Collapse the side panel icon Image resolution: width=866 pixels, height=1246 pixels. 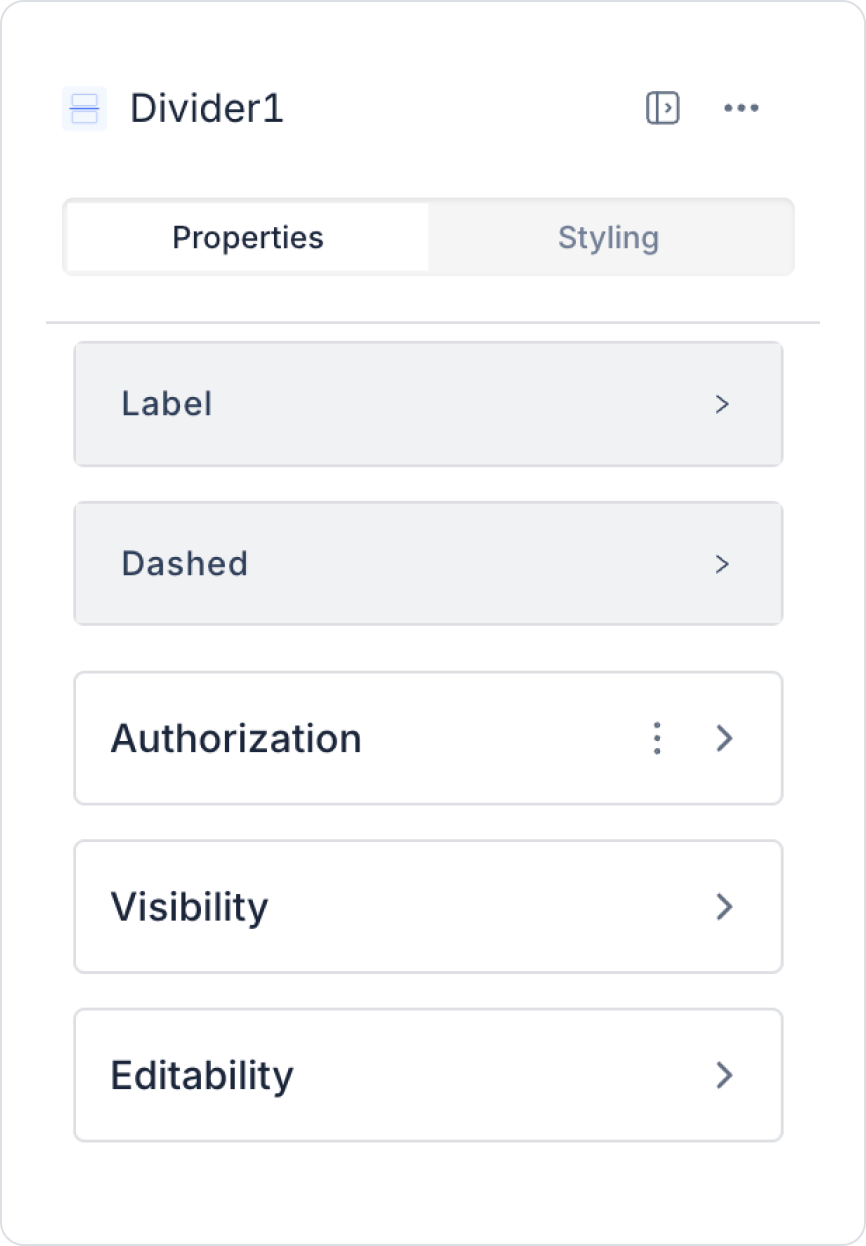tap(662, 108)
